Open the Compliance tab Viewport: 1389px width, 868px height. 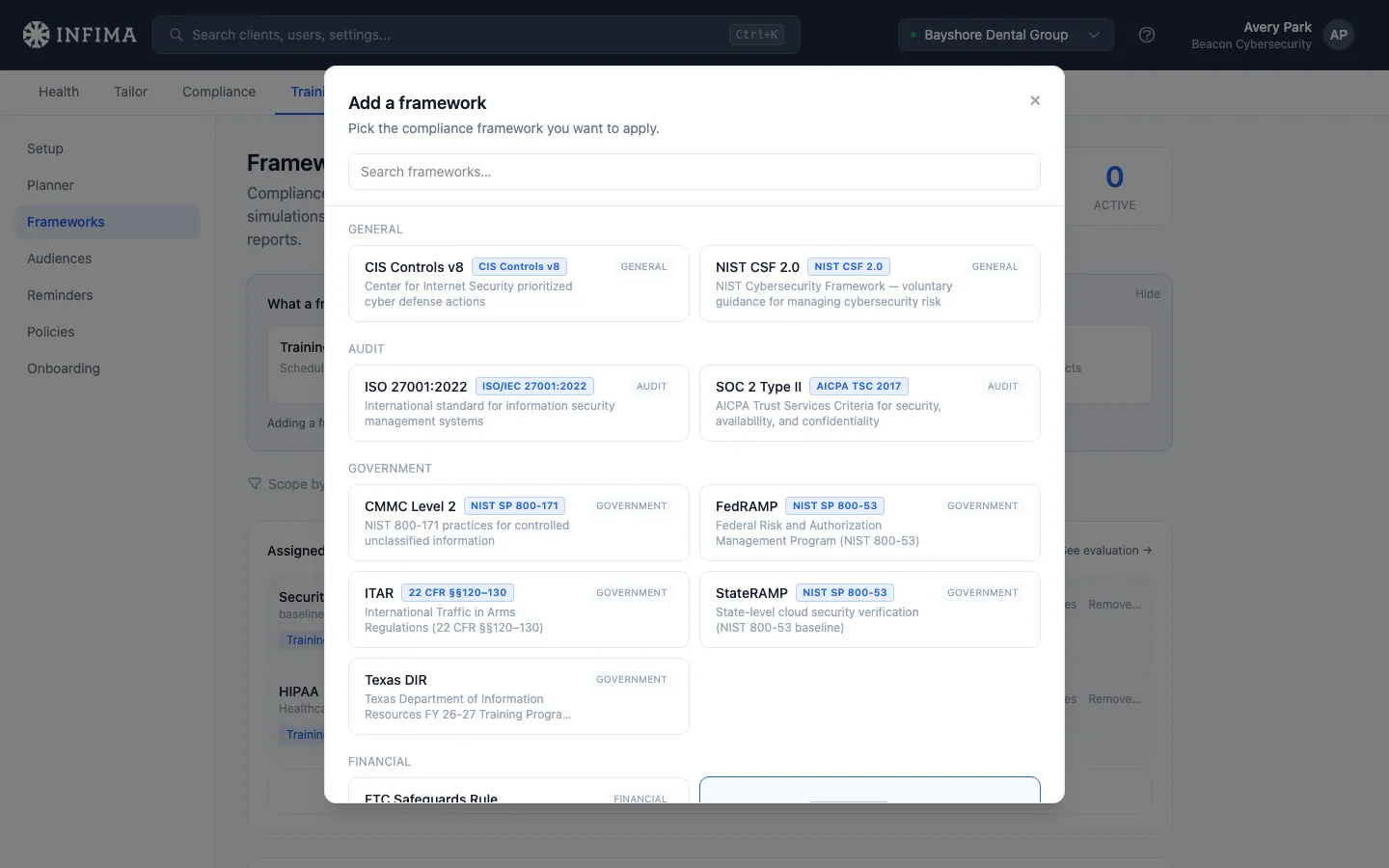[219, 92]
